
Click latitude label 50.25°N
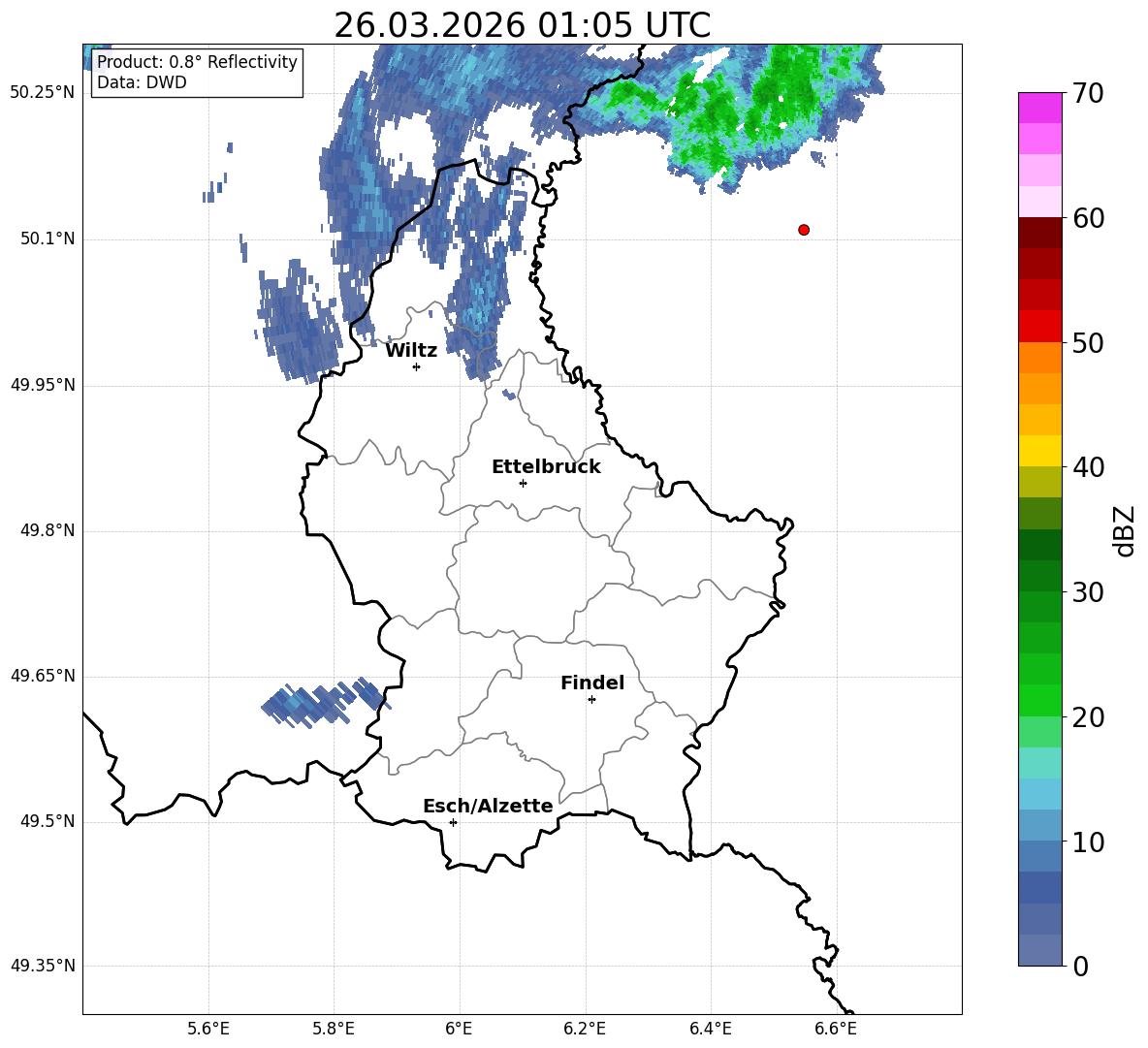point(43,93)
